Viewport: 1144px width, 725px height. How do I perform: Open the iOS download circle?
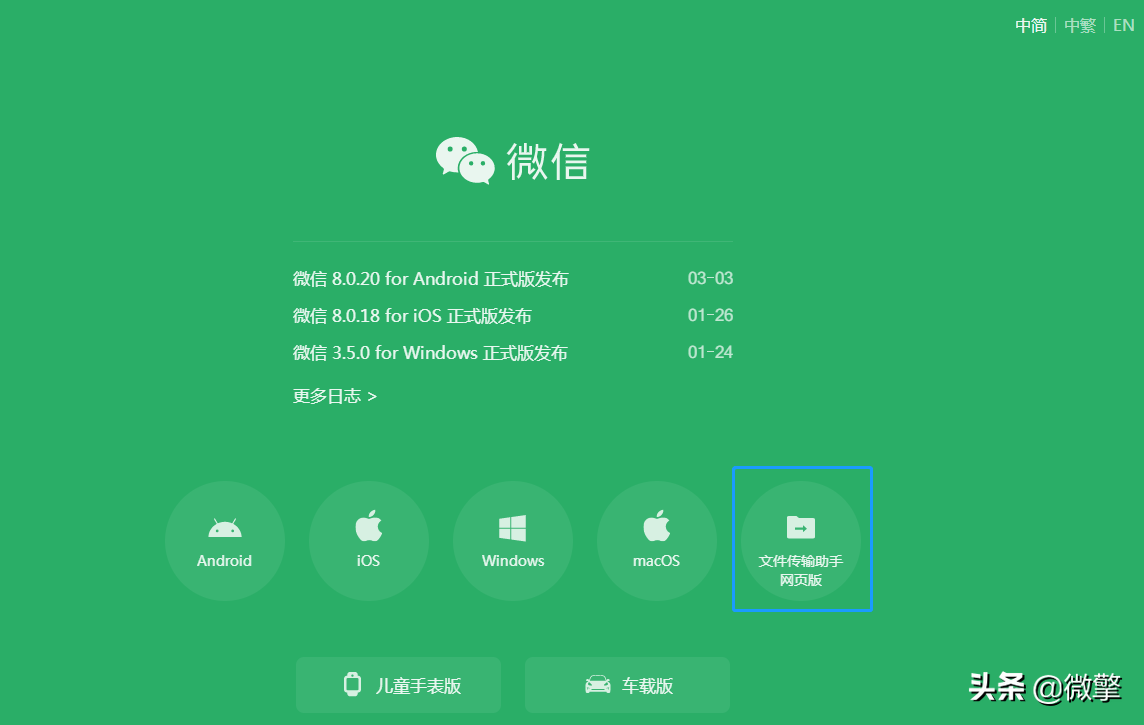pyautogui.click(x=368, y=540)
